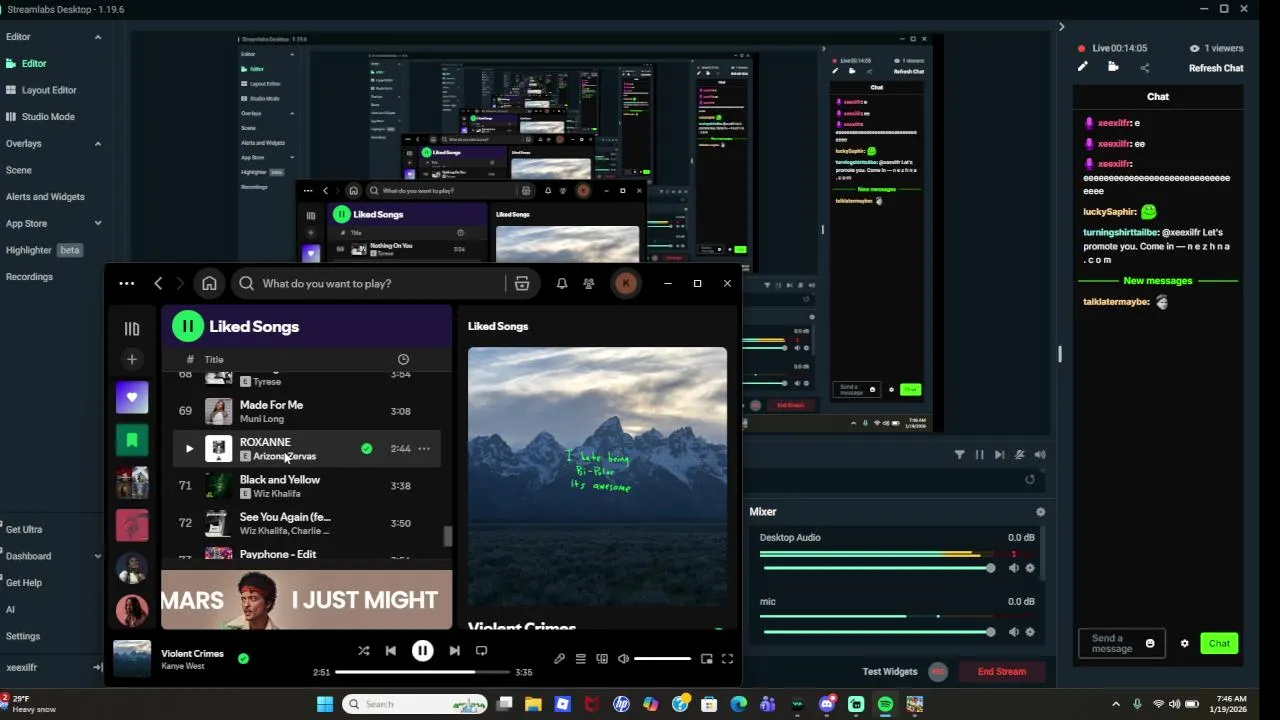
Task: Click the Spotify search field
Action: pos(370,284)
